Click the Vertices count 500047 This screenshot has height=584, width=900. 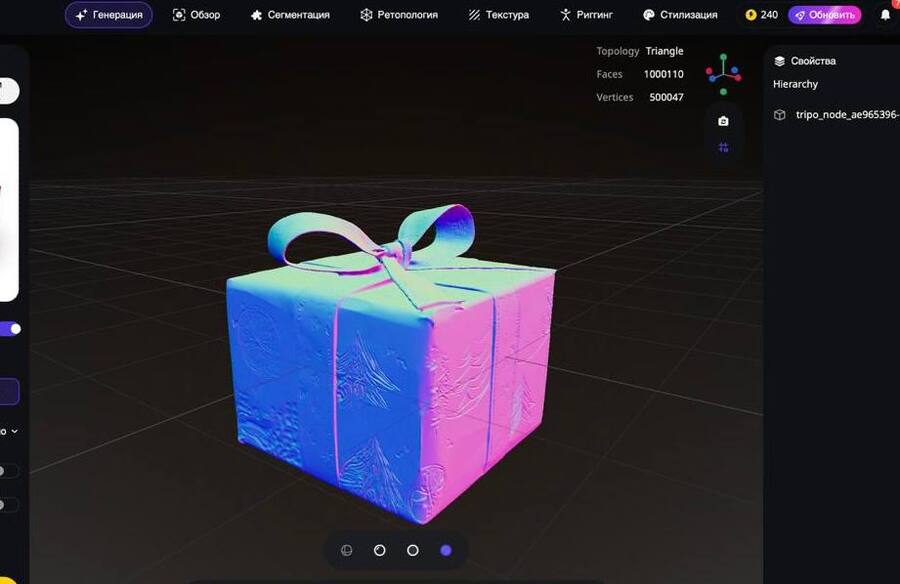pos(666,97)
